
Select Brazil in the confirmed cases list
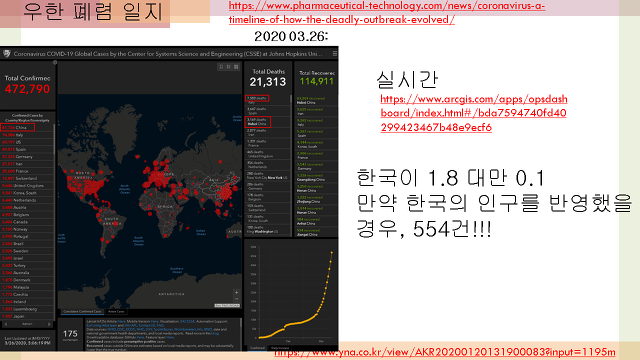27,244
